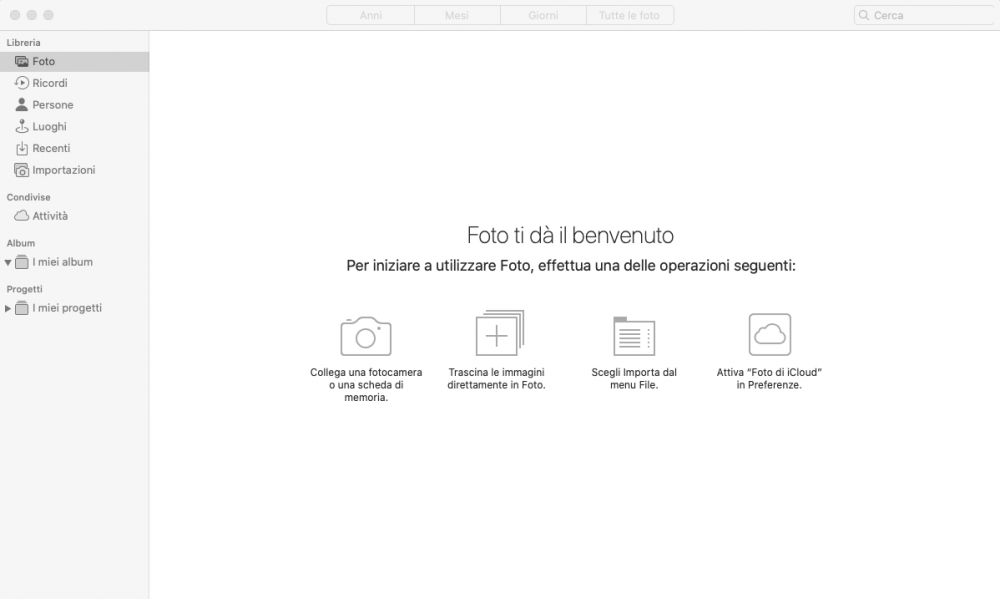This screenshot has height=599, width=1000.
Task: Click the large iCloud photos icon
Action: (770, 334)
